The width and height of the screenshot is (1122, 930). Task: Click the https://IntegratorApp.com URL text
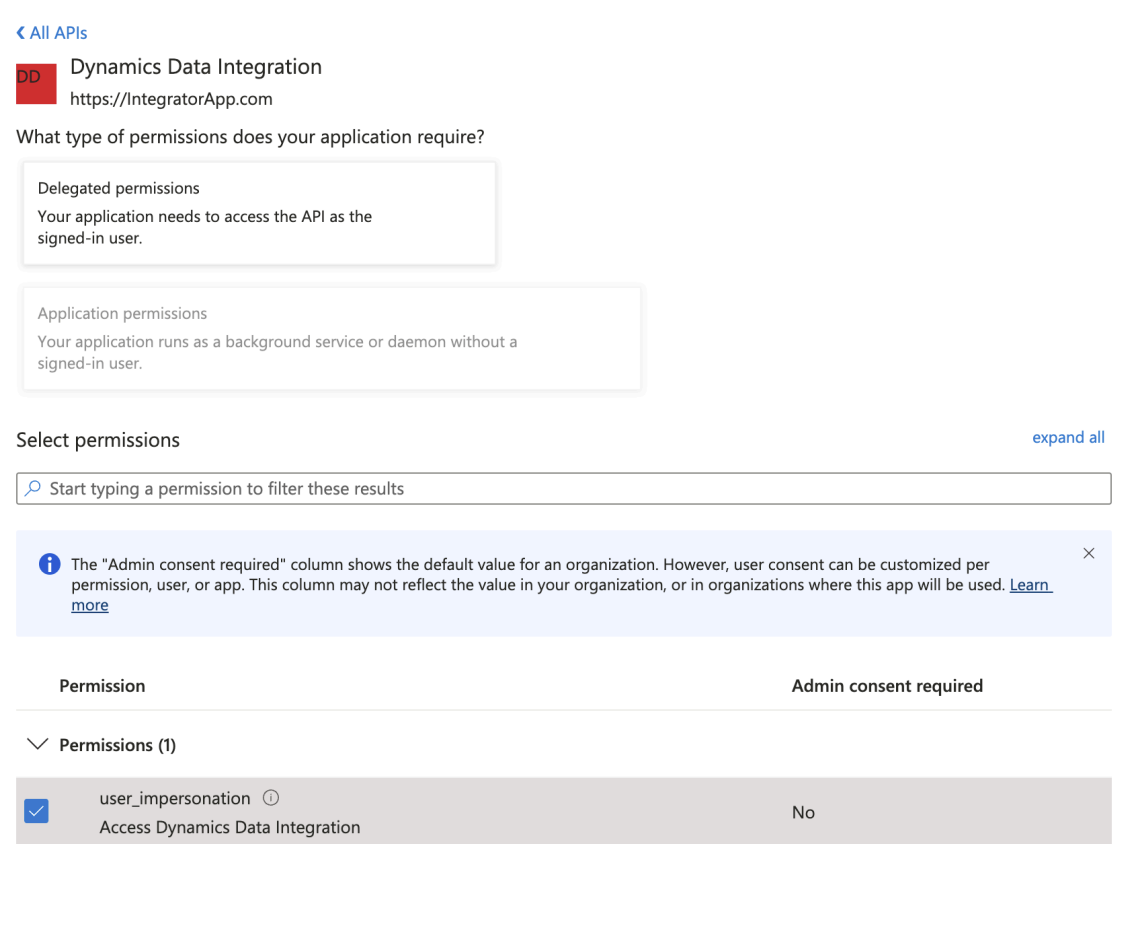click(172, 99)
